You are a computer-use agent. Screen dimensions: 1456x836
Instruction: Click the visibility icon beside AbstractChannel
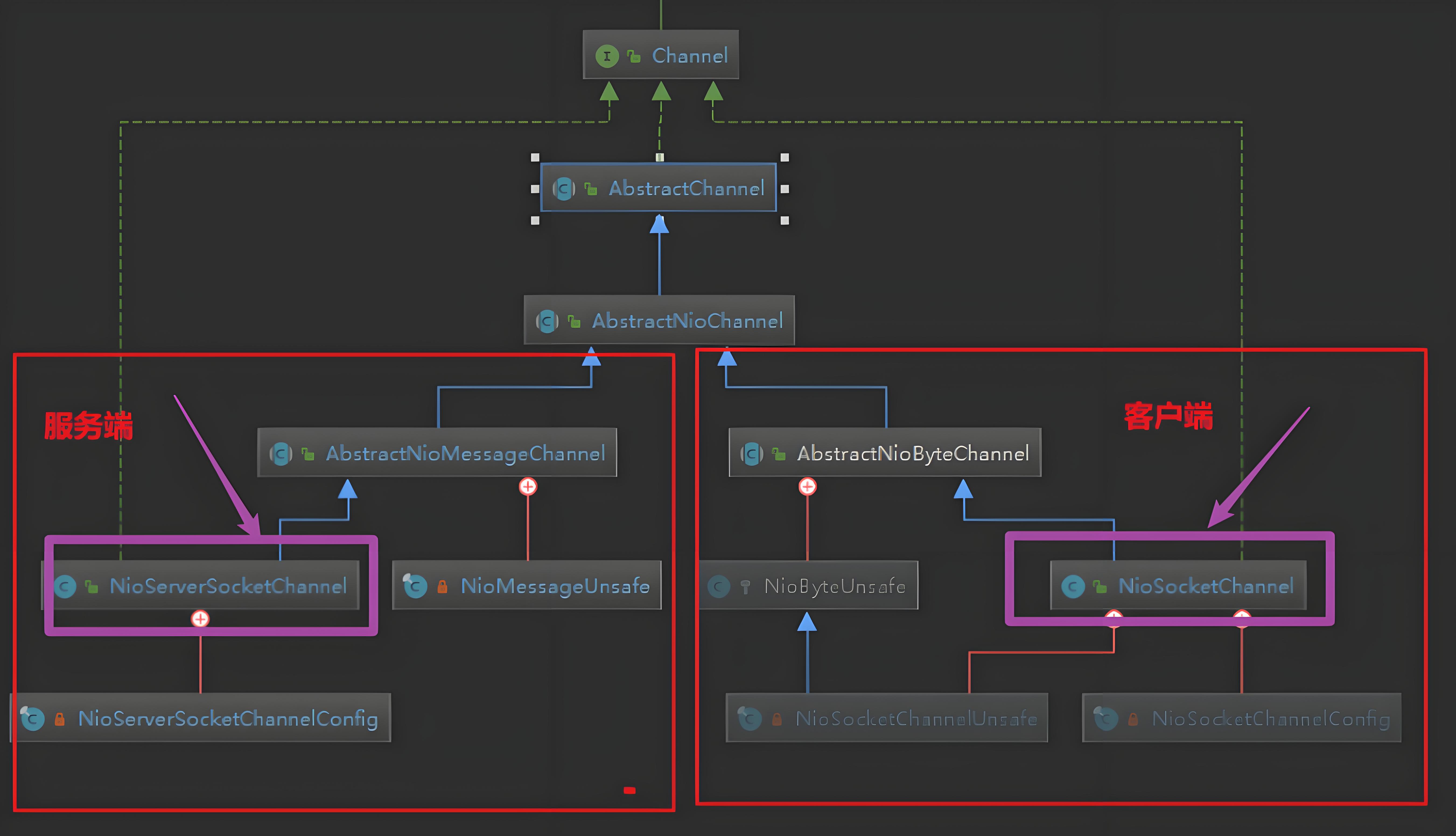pyautogui.click(x=590, y=189)
